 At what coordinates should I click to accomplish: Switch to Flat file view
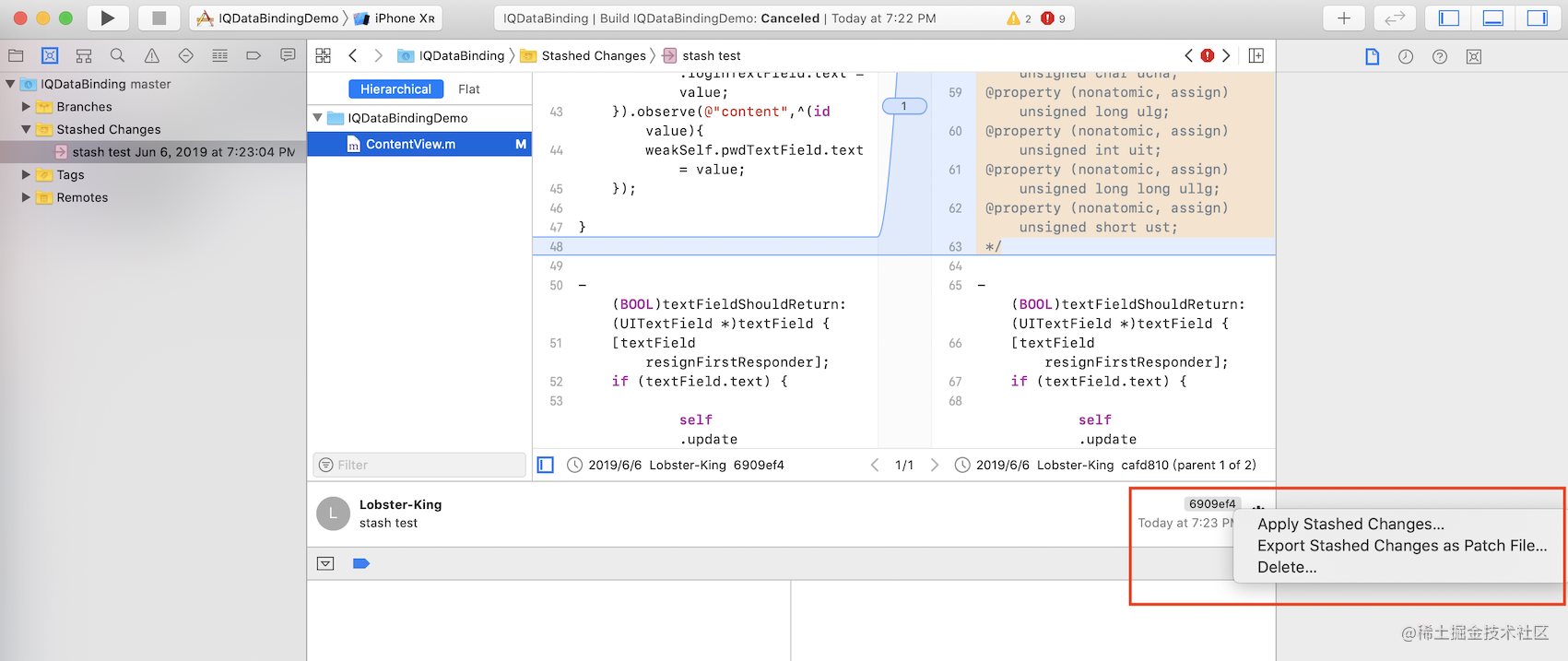click(x=468, y=89)
